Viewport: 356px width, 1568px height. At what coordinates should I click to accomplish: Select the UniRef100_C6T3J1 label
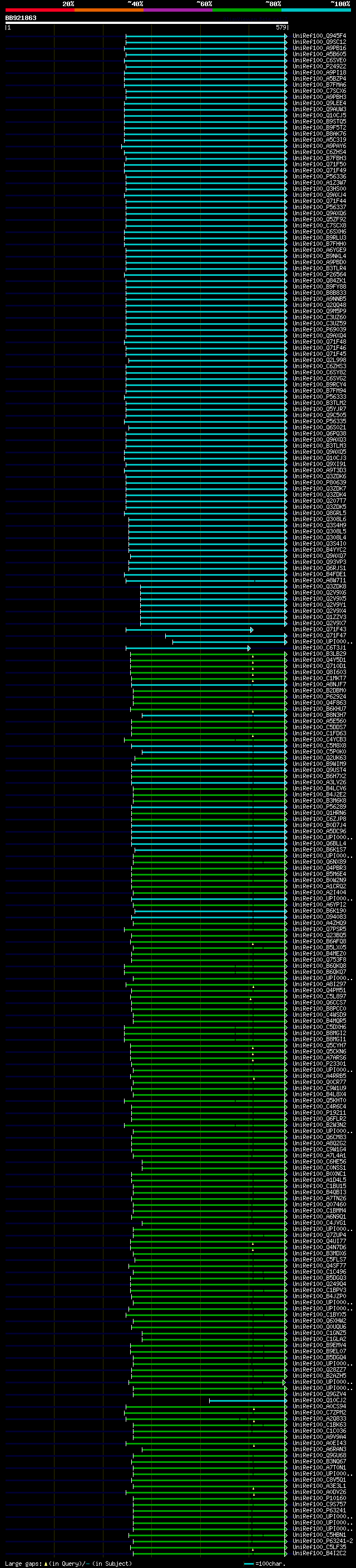[x=319, y=647]
